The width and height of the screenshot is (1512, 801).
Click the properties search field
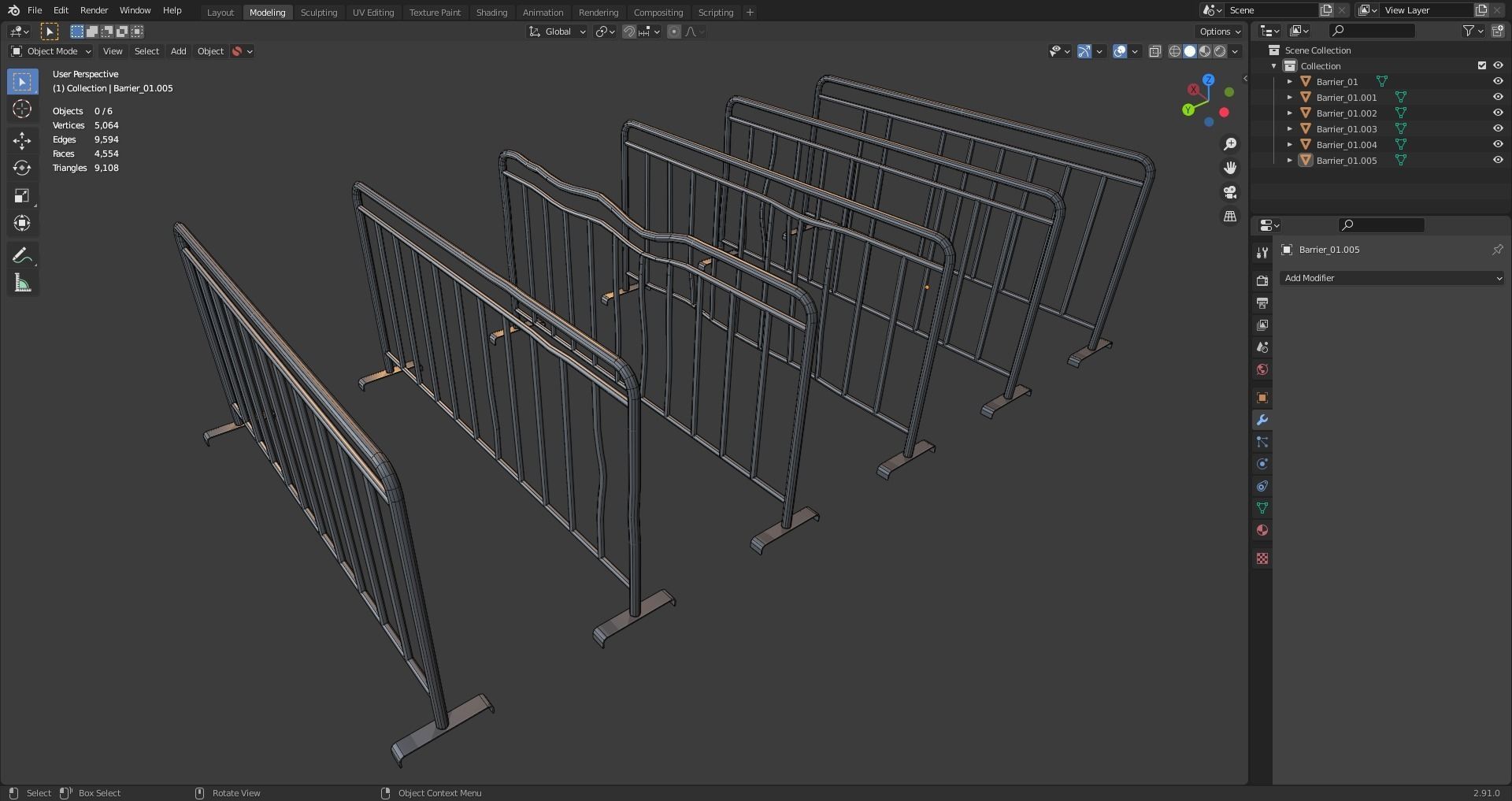click(1381, 225)
